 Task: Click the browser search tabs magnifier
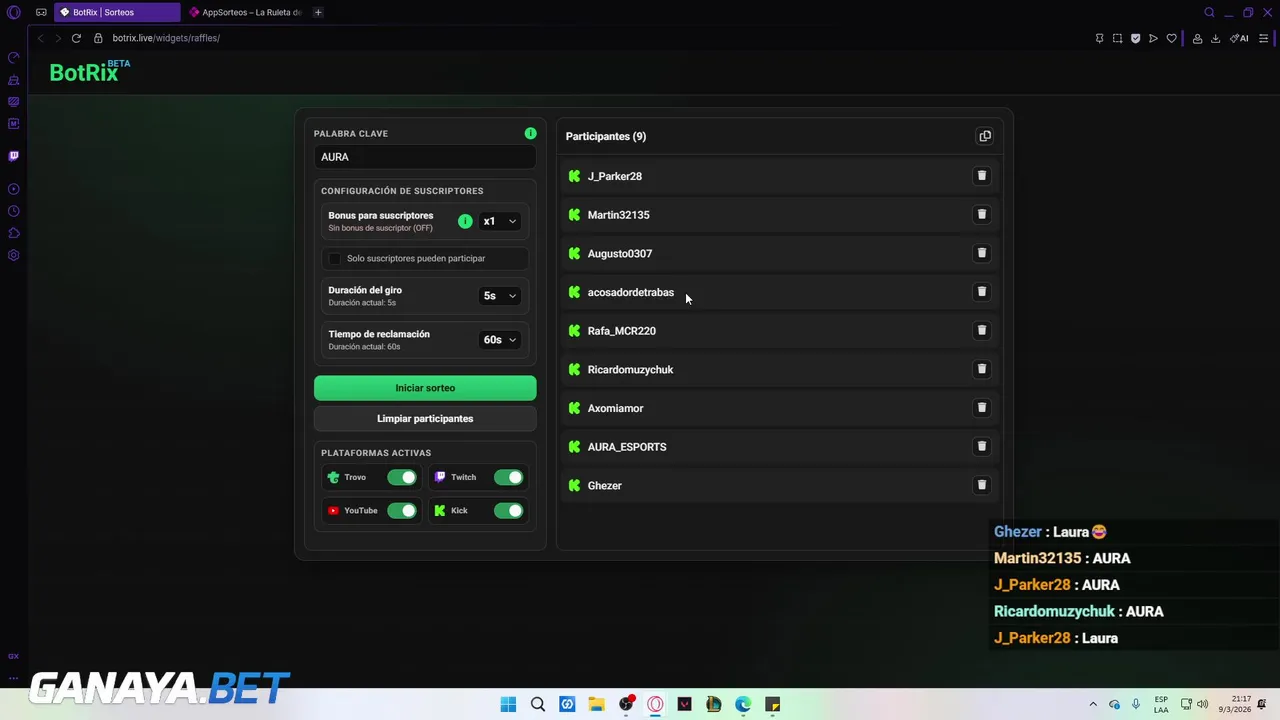pos(1209,12)
